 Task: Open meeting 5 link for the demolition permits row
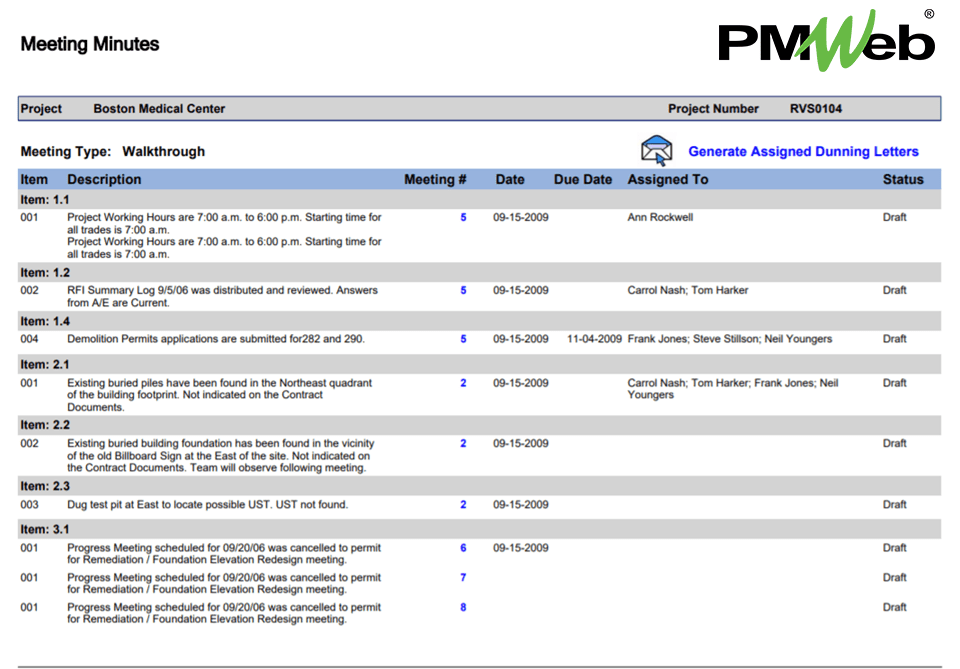[463, 339]
